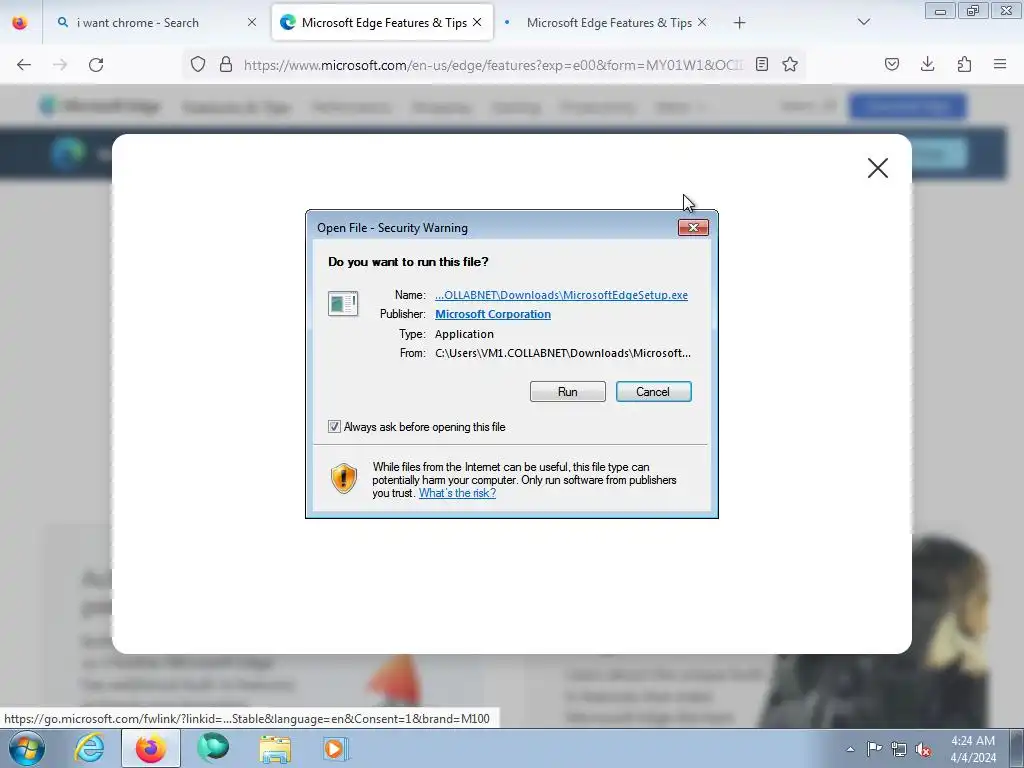Open the Firefox hamburger application menu
Viewport: 1024px width, 768px height.
coord(1000,64)
